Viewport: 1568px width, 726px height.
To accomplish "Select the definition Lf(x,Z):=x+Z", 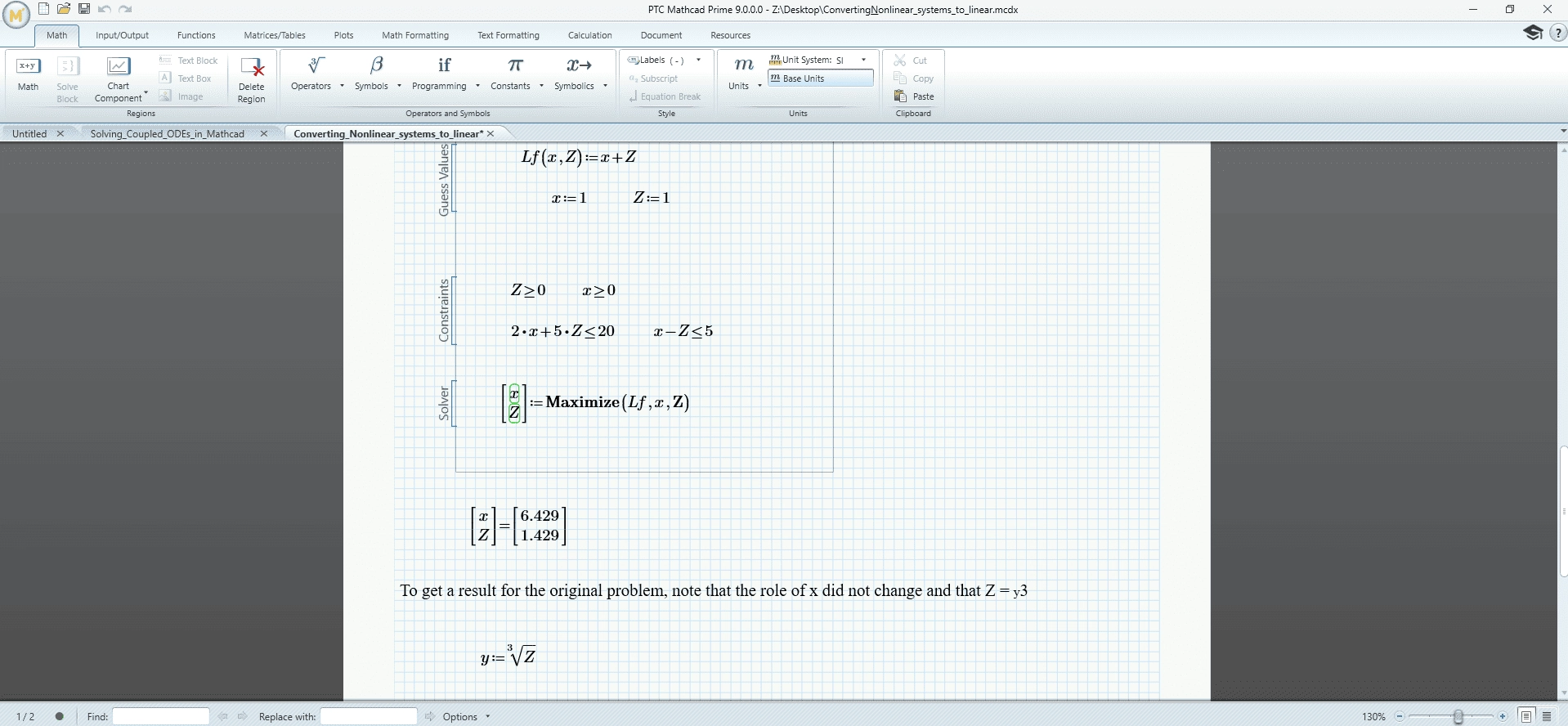I will (579, 157).
